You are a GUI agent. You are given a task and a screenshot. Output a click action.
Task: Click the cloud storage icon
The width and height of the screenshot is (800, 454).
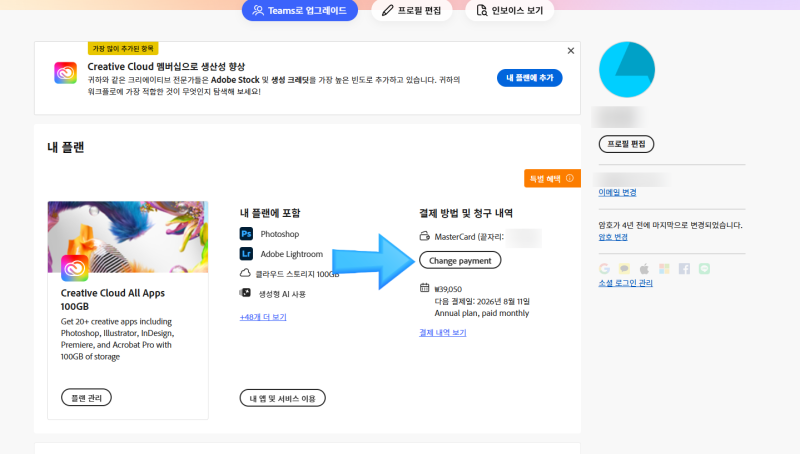coord(245,273)
